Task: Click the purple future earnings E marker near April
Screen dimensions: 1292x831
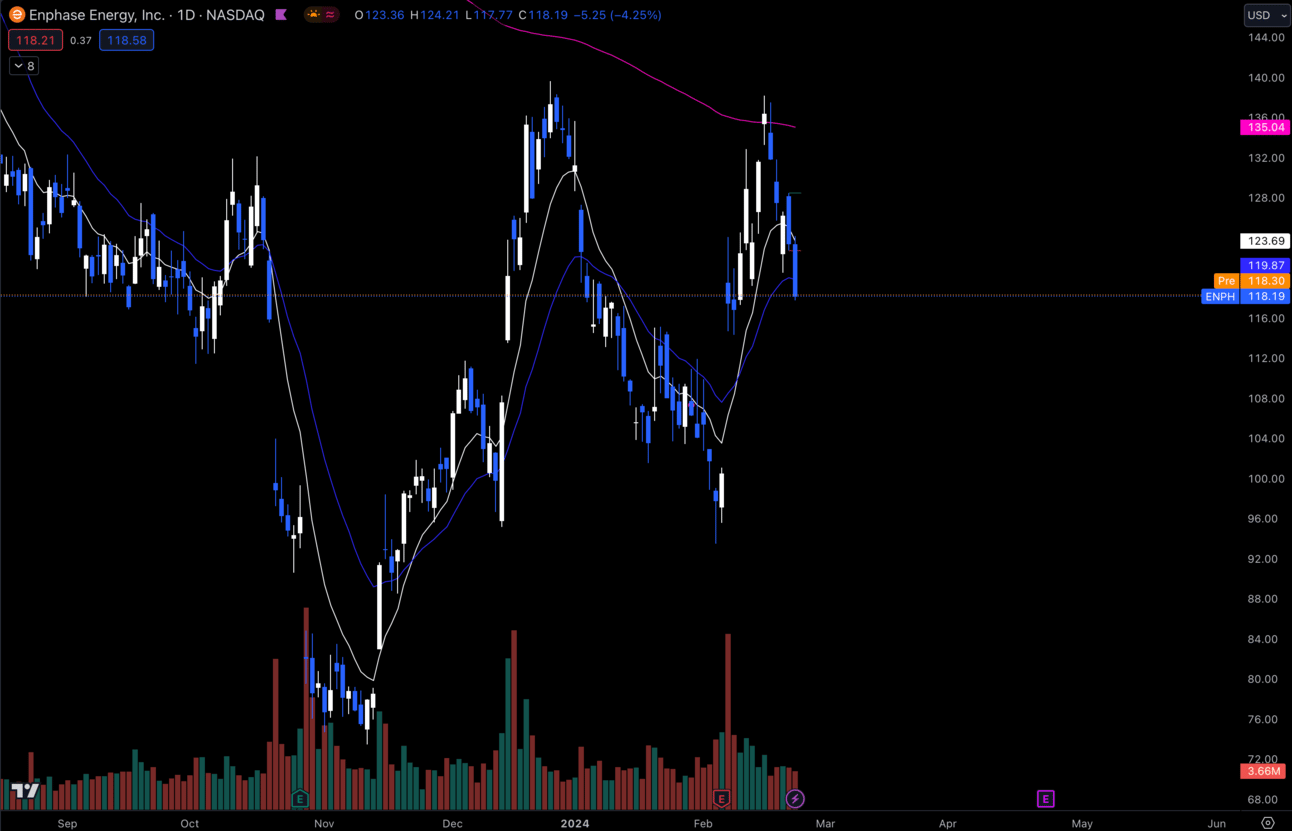Action: point(1045,798)
